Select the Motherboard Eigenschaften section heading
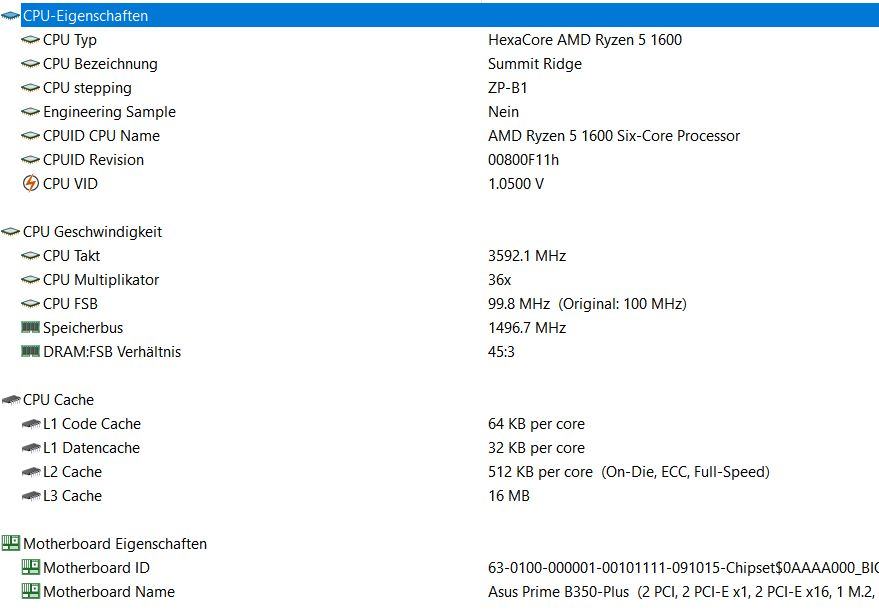This screenshot has width=879, height=611. [115, 544]
